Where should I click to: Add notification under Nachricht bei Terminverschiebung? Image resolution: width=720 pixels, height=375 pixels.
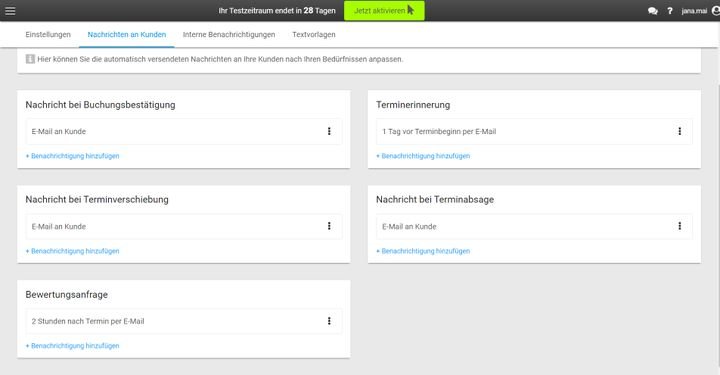[x=73, y=251]
